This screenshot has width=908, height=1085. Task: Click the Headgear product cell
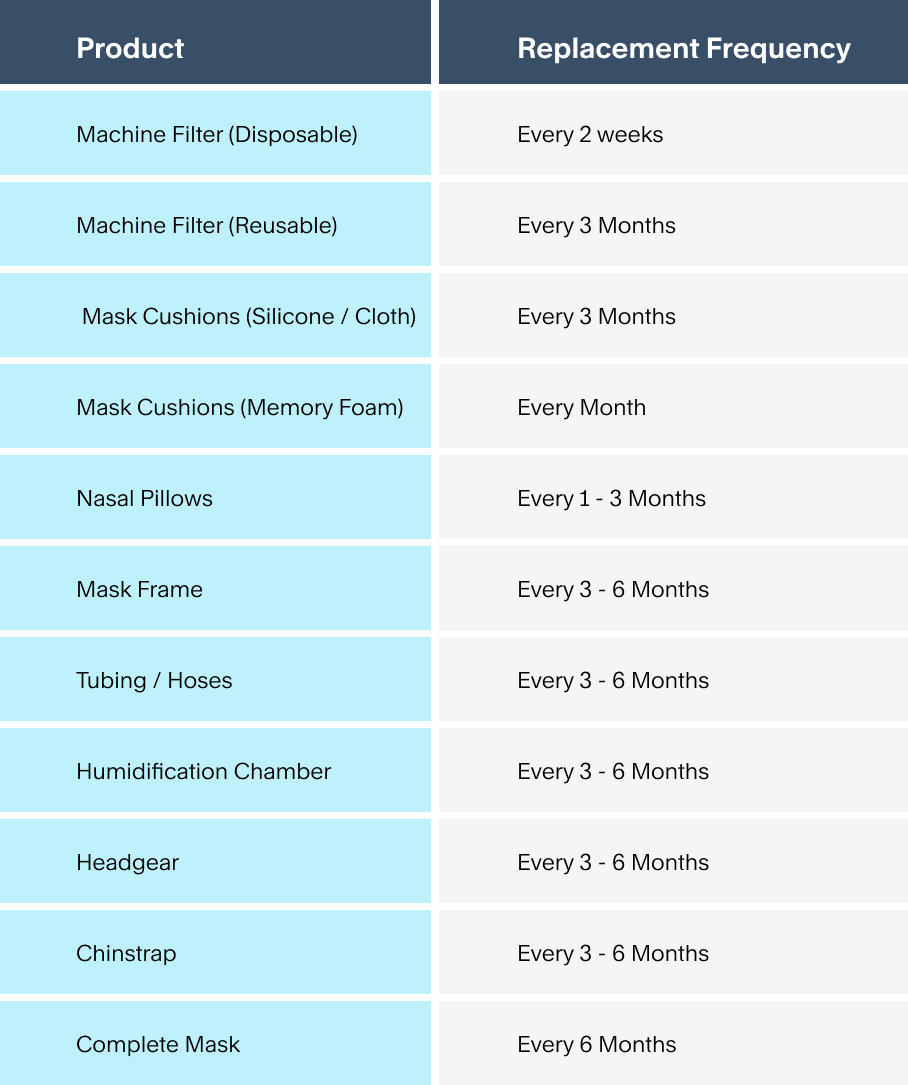coord(127,862)
